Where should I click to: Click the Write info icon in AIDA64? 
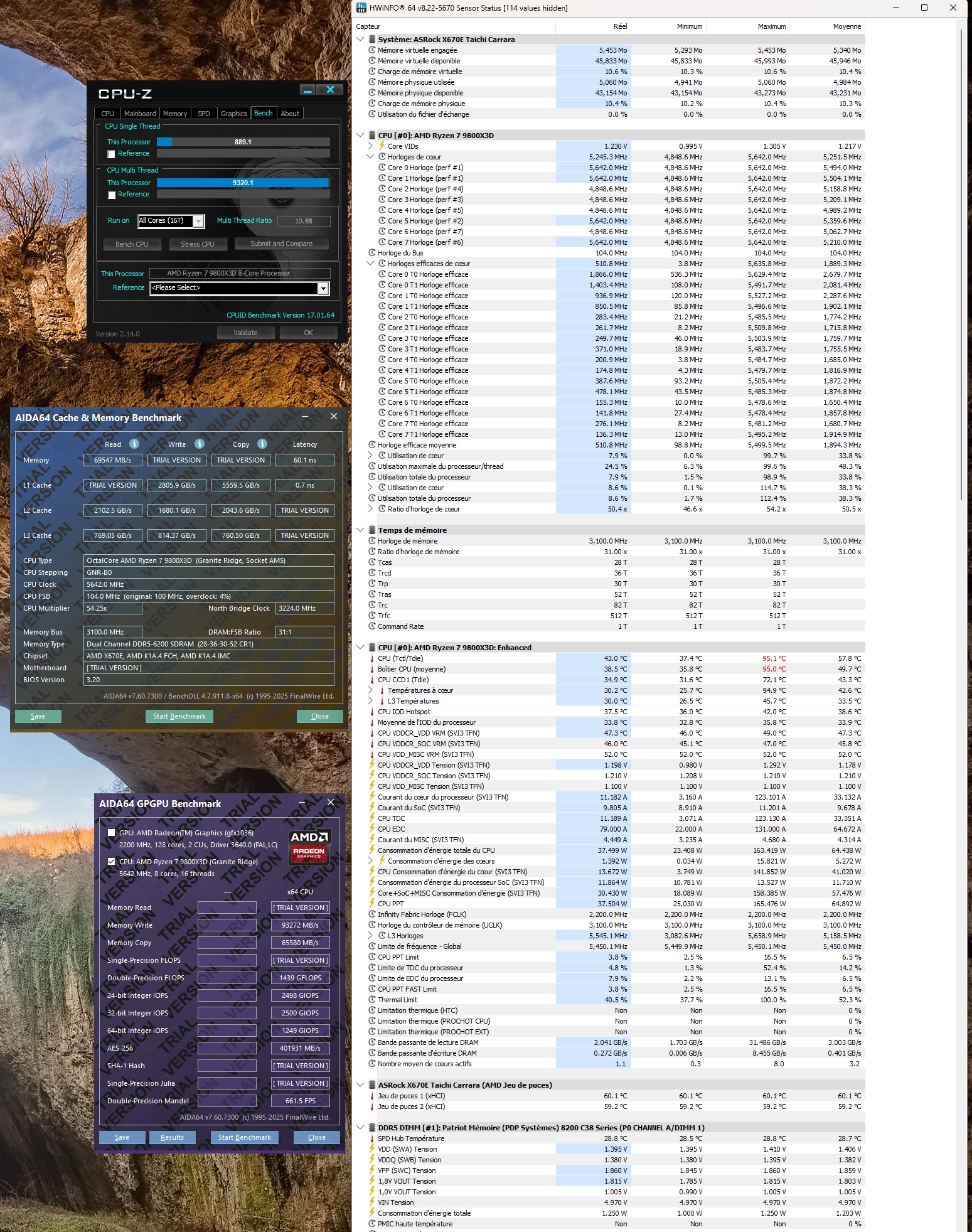click(200, 444)
